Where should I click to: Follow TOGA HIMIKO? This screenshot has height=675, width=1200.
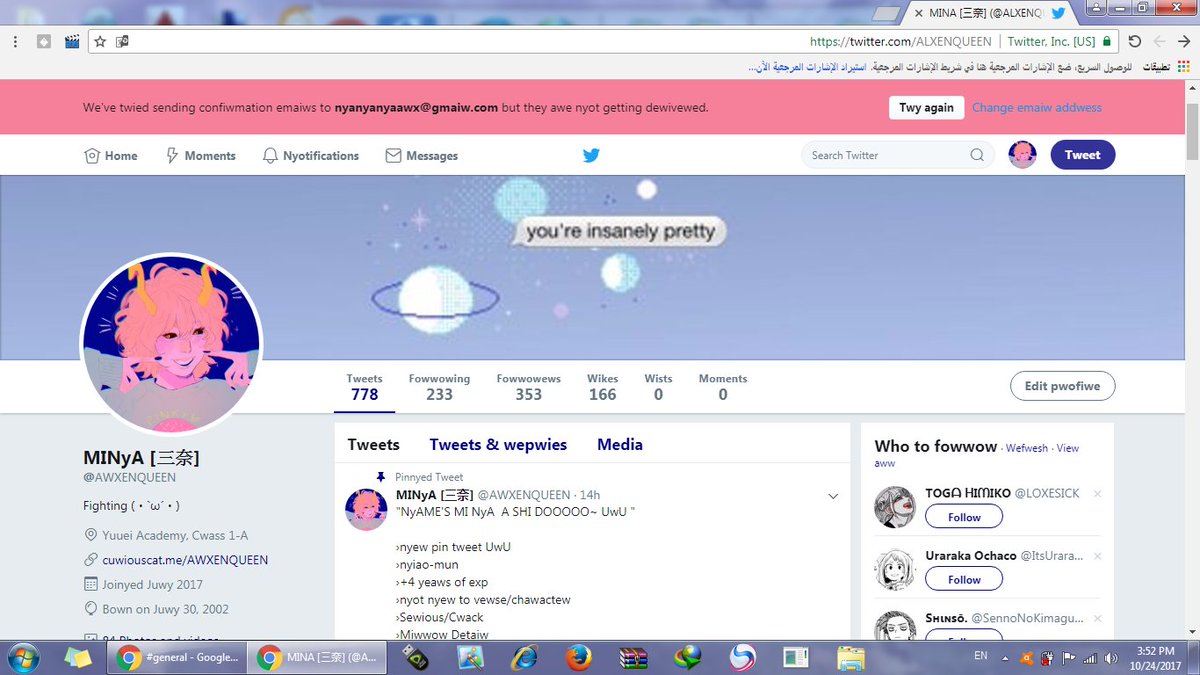[x=964, y=517]
